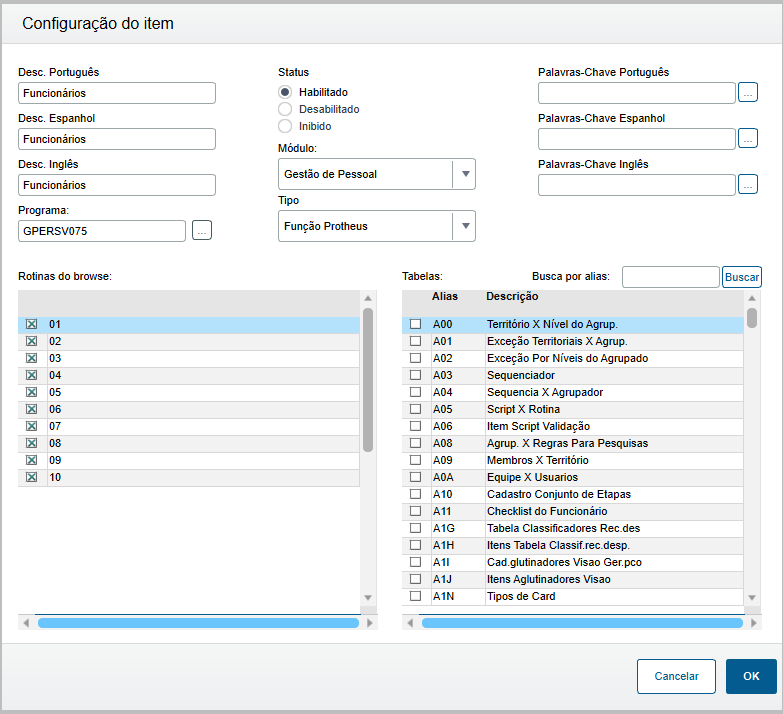
Task: Select the Inibido status option
Action: pyautogui.click(x=285, y=126)
